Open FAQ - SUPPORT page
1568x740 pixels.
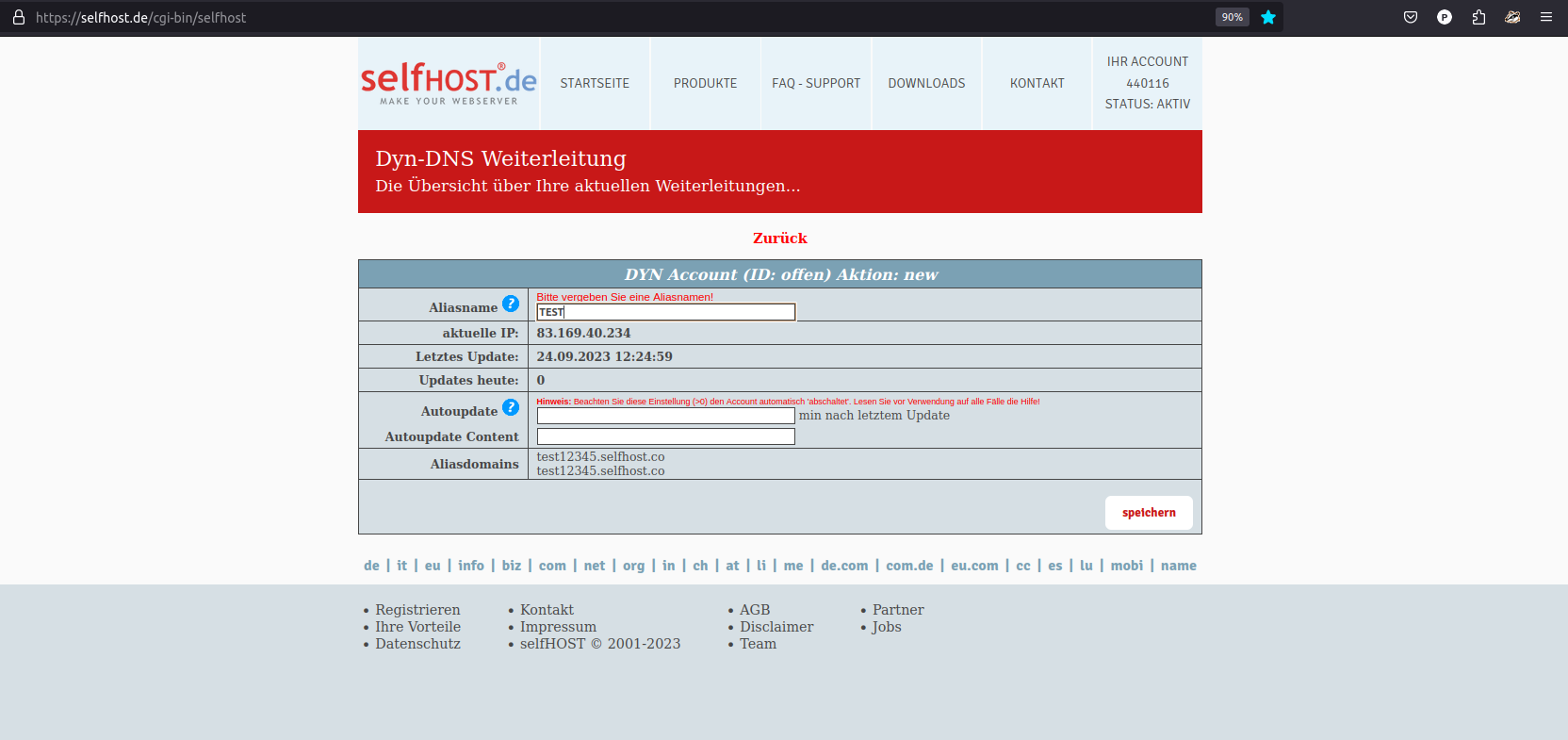pos(816,83)
